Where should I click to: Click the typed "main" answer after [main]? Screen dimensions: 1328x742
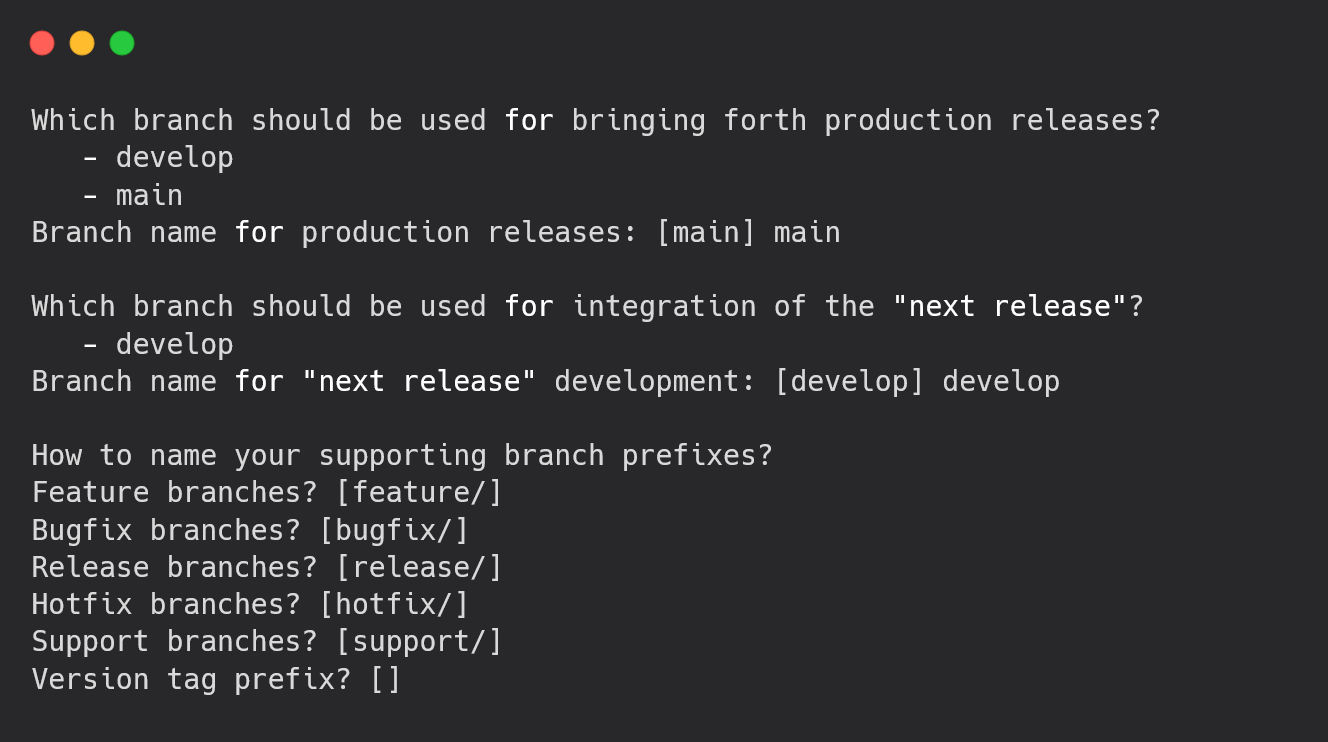[807, 233]
